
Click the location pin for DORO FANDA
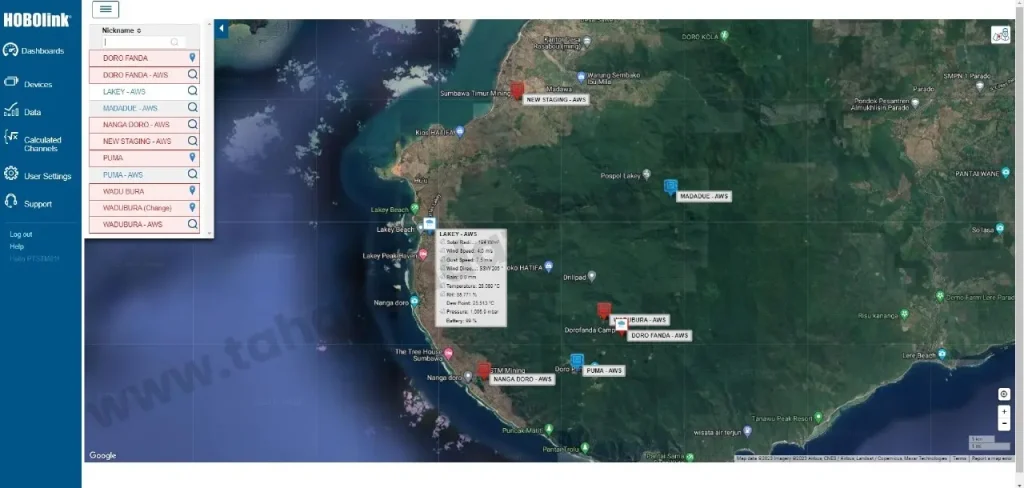coord(191,58)
